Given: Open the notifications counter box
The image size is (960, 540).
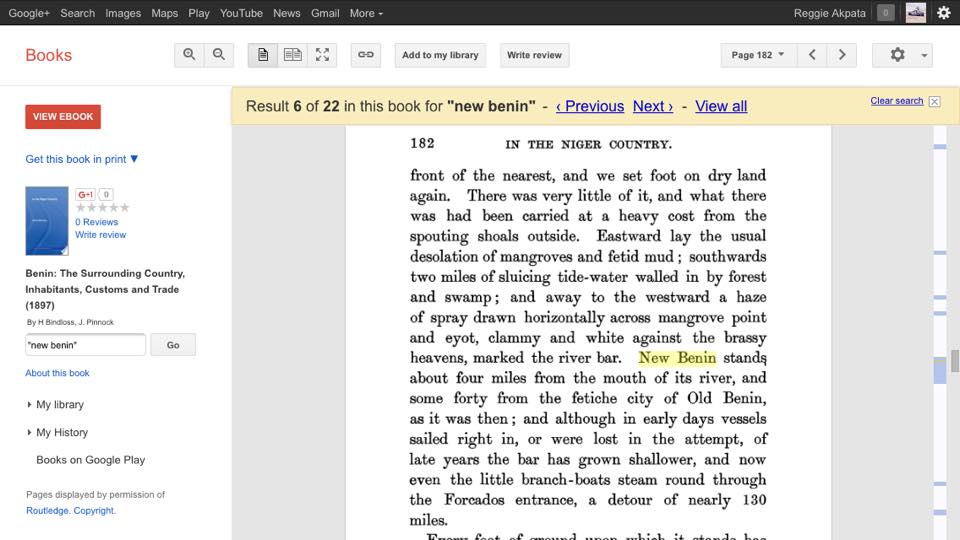Looking at the screenshot, I should [885, 13].
